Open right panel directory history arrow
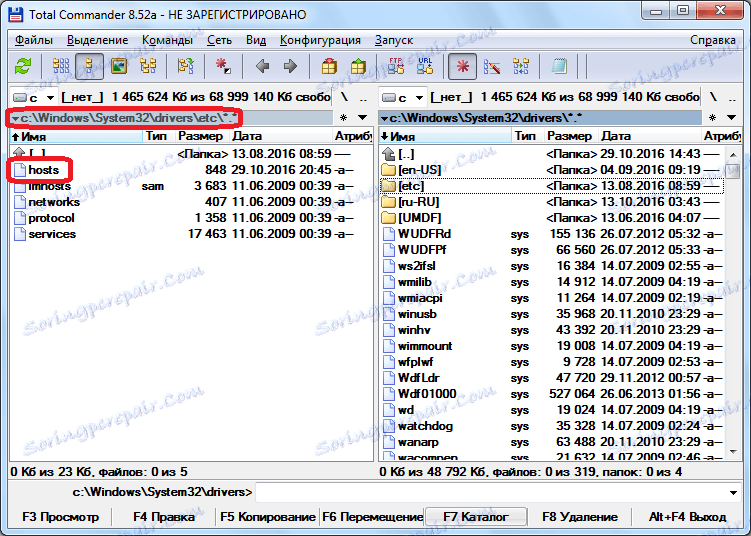 731,117
